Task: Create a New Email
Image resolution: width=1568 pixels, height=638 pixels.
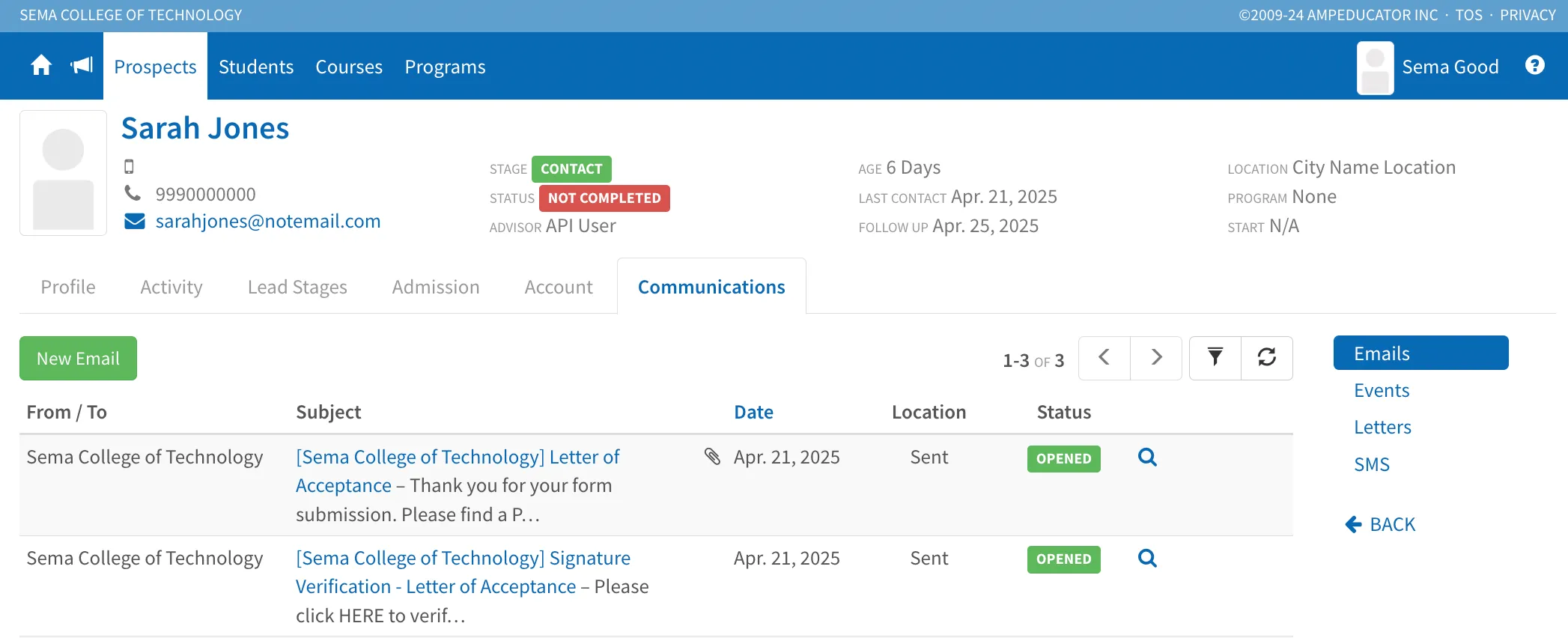Action: [78, 359]
